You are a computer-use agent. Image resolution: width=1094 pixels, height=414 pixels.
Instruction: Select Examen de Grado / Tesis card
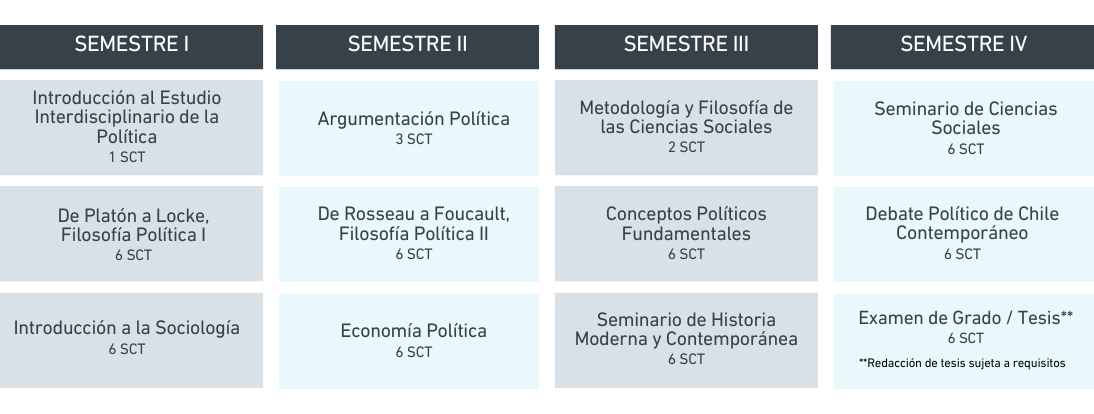tap(964, 341)
